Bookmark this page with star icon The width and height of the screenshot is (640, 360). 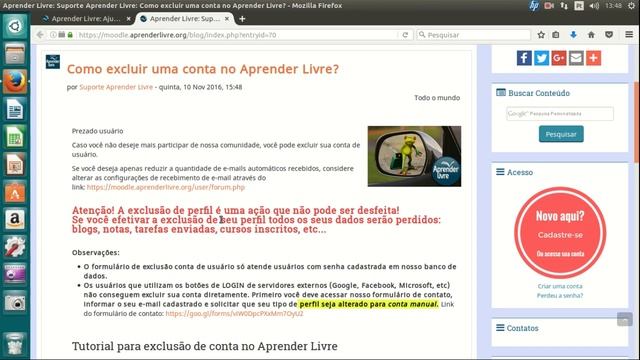pos(541,35)
